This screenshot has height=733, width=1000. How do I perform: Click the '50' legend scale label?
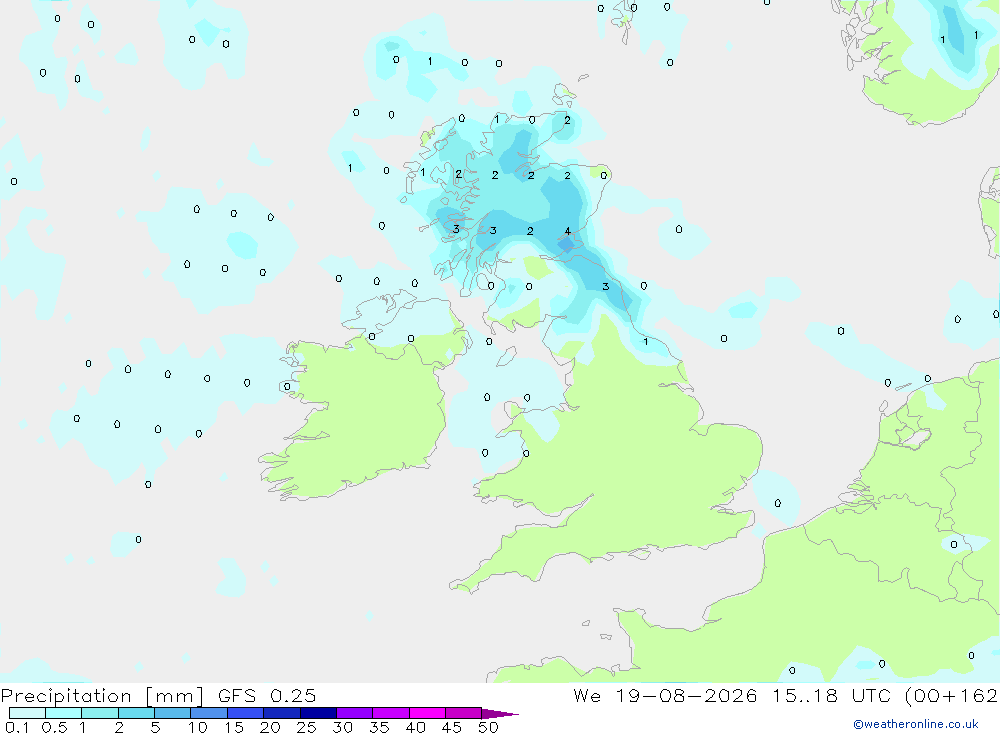coord(488,727)
